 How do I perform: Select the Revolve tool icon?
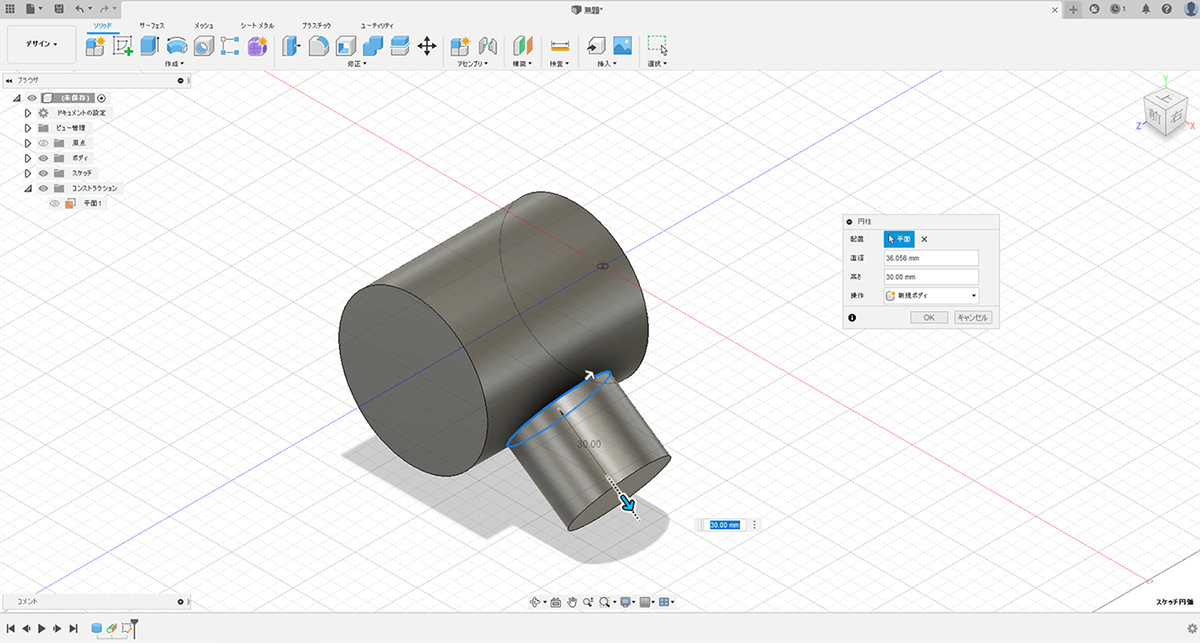177,45
